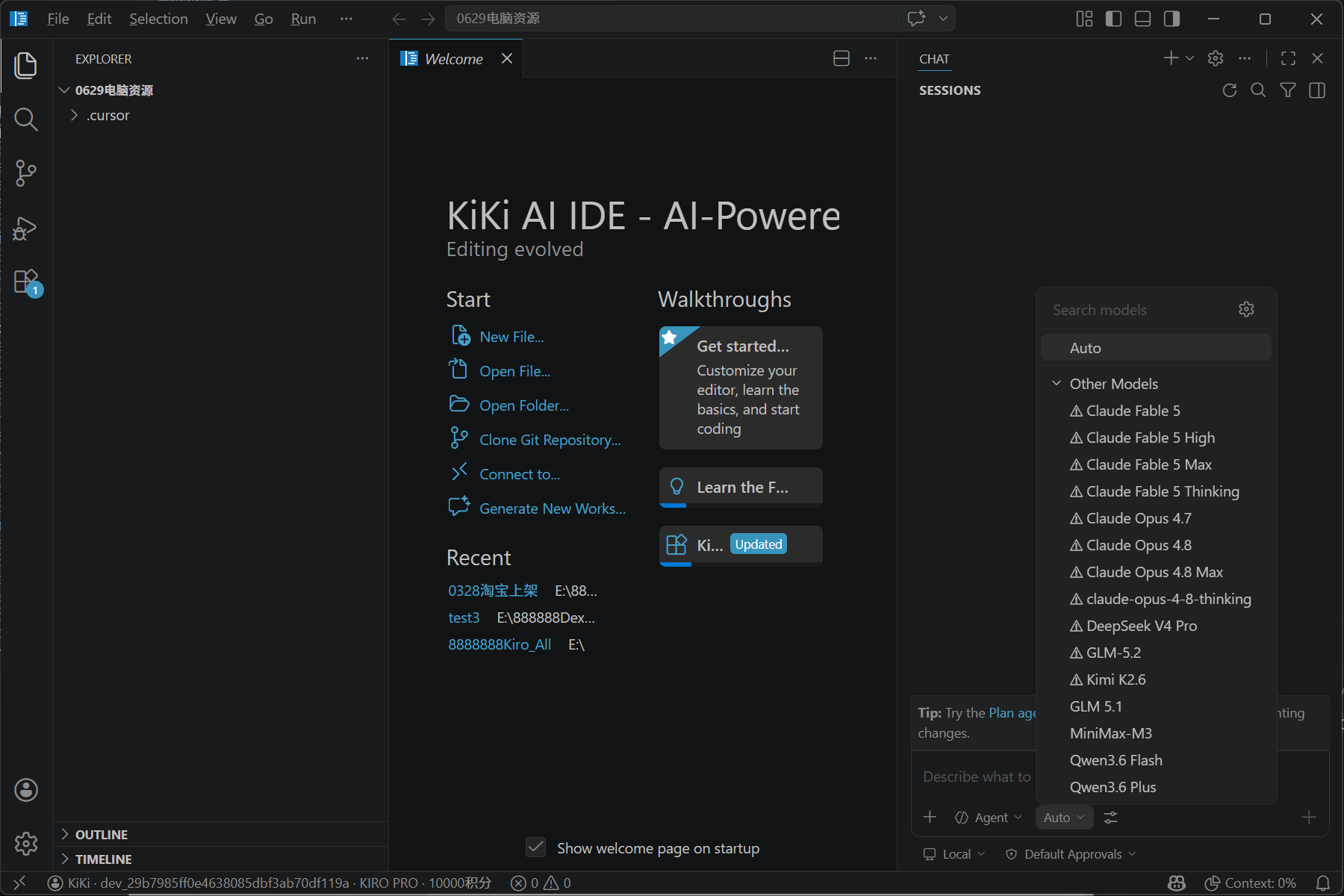The width and height of the screenshot is (1344, 896).
Task: Open model picker settings gear
Action: [x=1246, y=309]
